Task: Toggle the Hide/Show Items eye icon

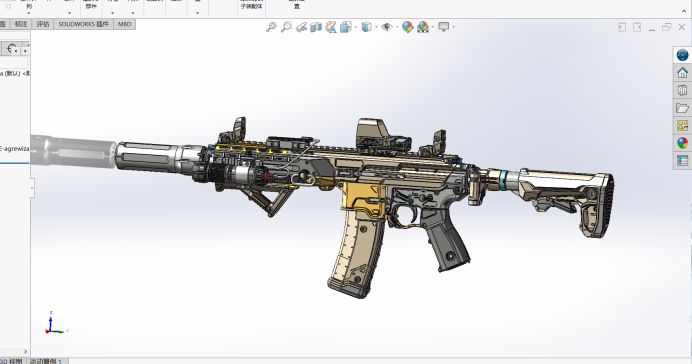Action: tap(387, 27)
